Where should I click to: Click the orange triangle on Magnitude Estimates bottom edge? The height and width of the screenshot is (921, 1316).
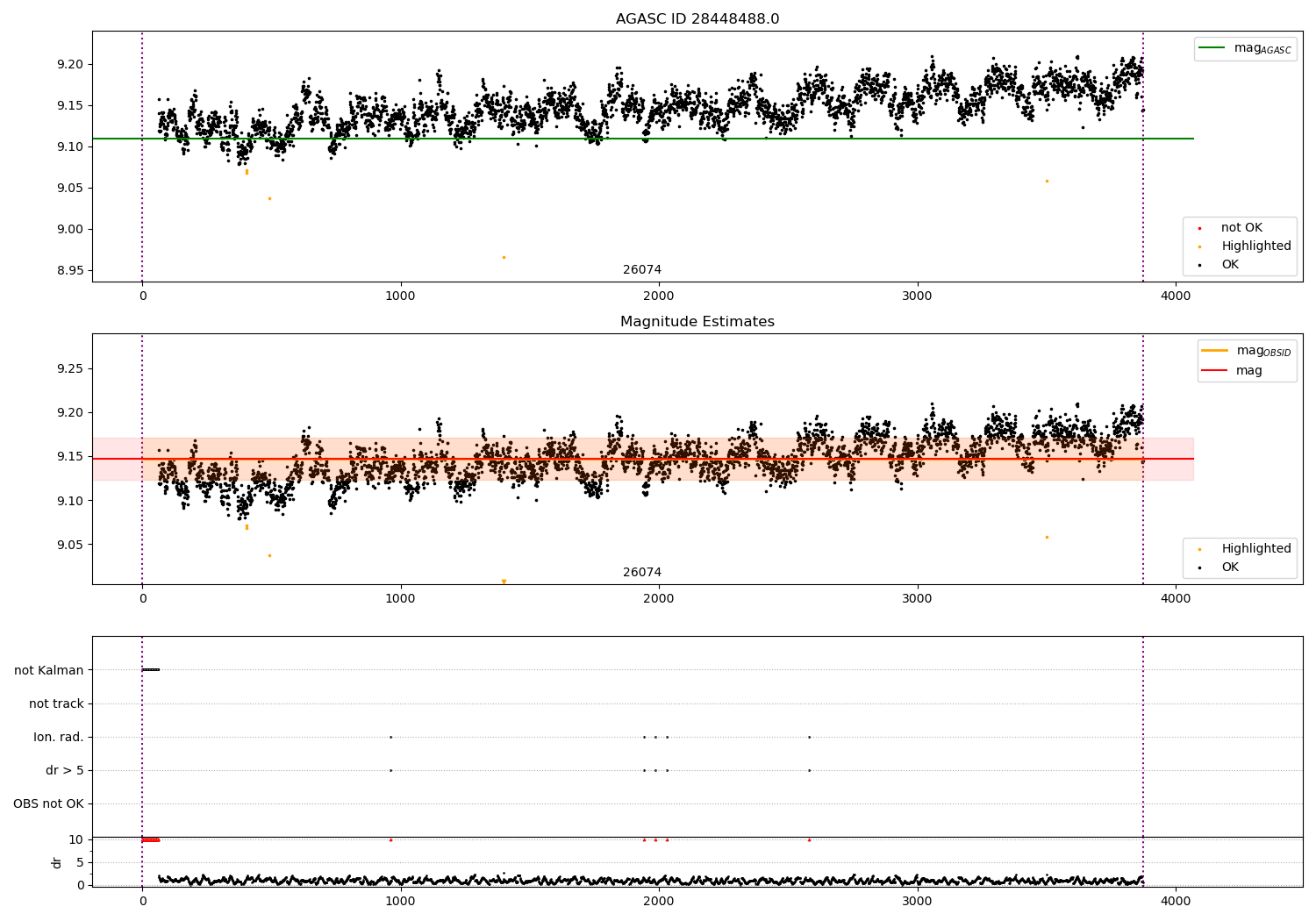coord(504,582)
